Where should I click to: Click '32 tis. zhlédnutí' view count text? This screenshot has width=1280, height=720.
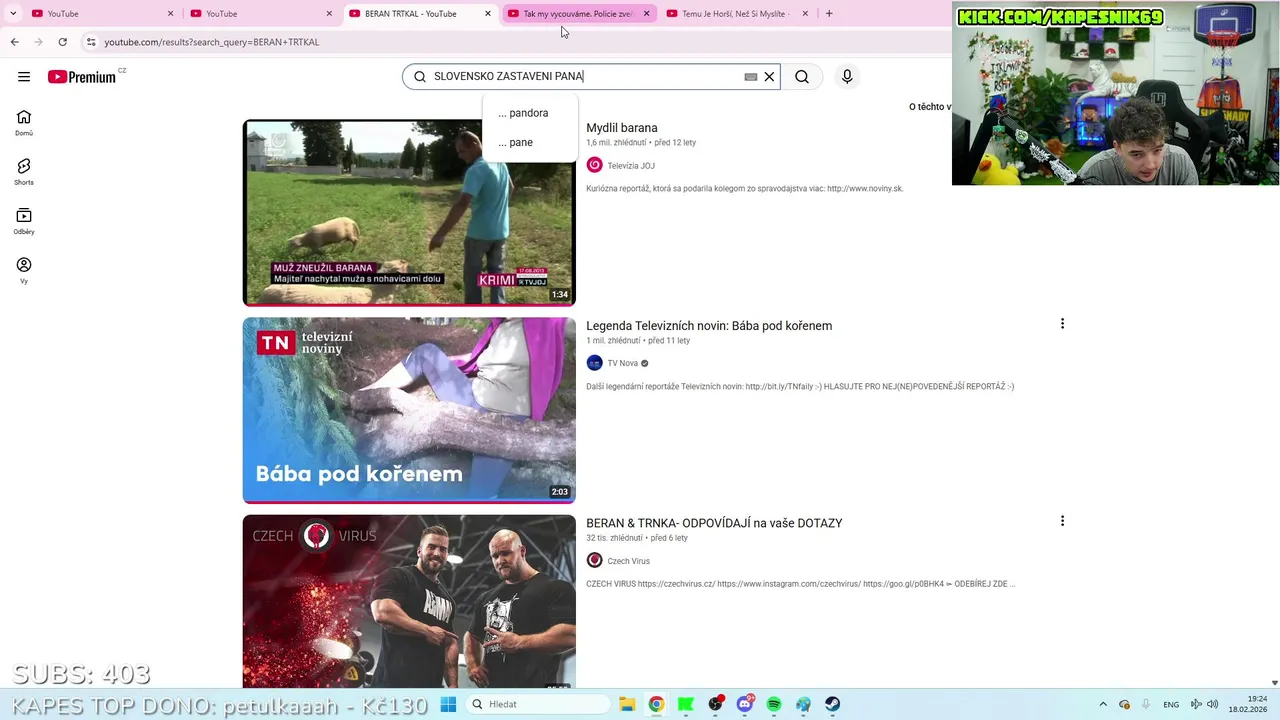click(614, 538)
